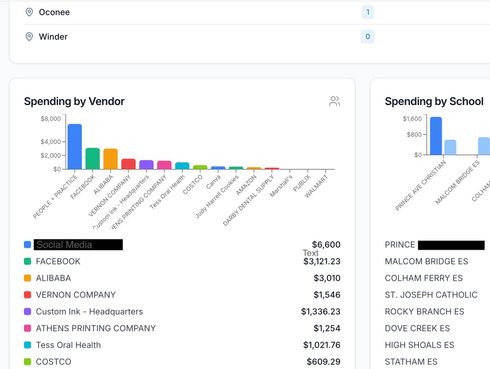Select ATHENS PRINTING COMPANY in vendor list
The width and height of the screenshot is (490, 369).
pos(96,328)
